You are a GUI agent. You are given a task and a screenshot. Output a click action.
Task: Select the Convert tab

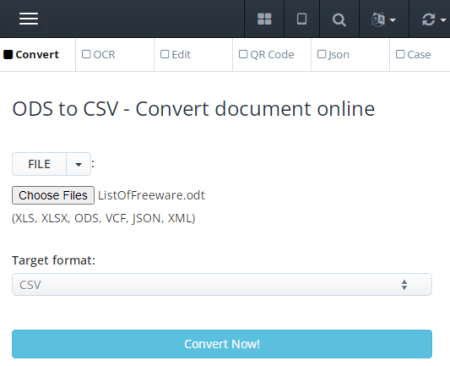(x=31, y=55)
